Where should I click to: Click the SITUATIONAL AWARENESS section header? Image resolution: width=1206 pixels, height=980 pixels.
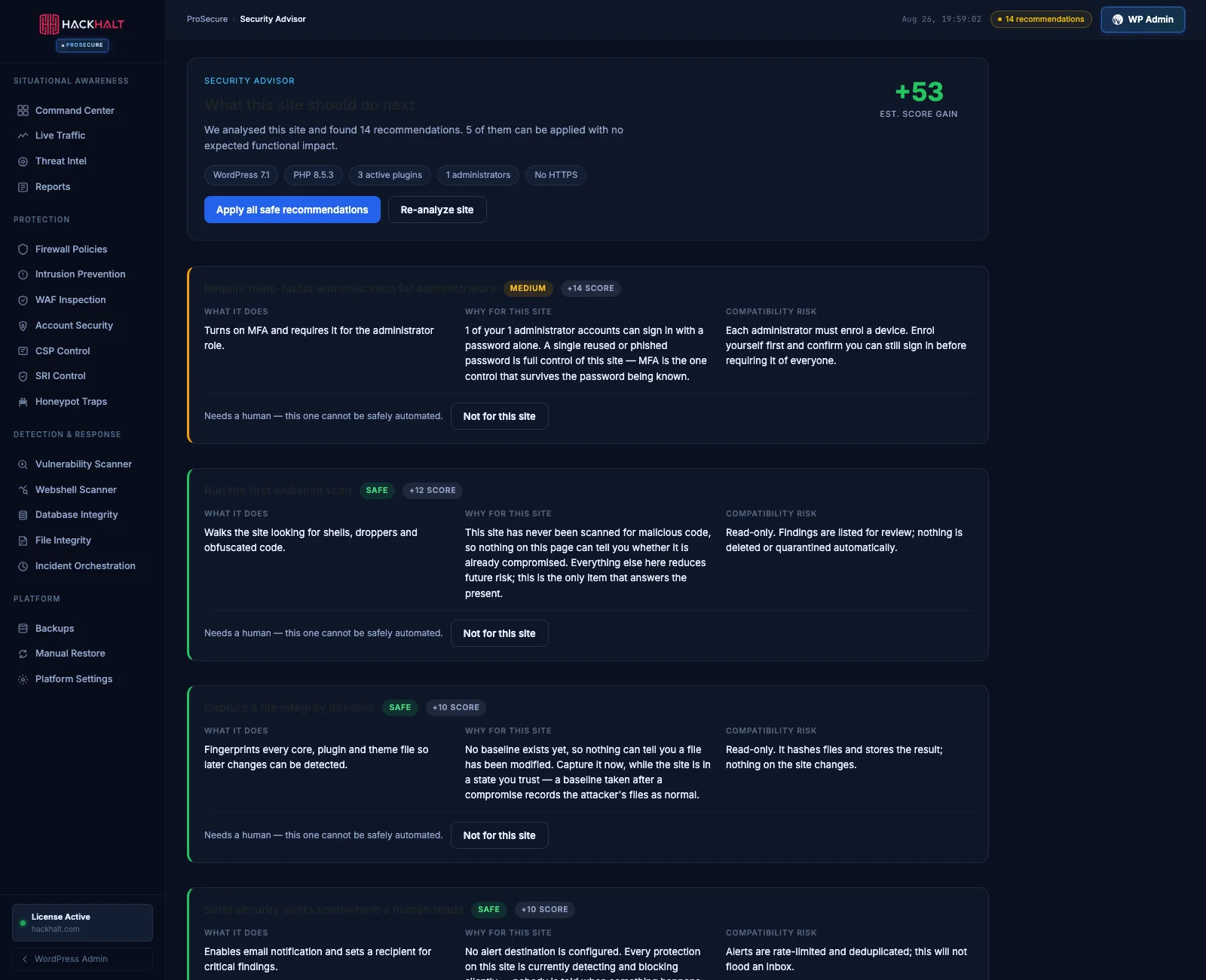[71, 81]
